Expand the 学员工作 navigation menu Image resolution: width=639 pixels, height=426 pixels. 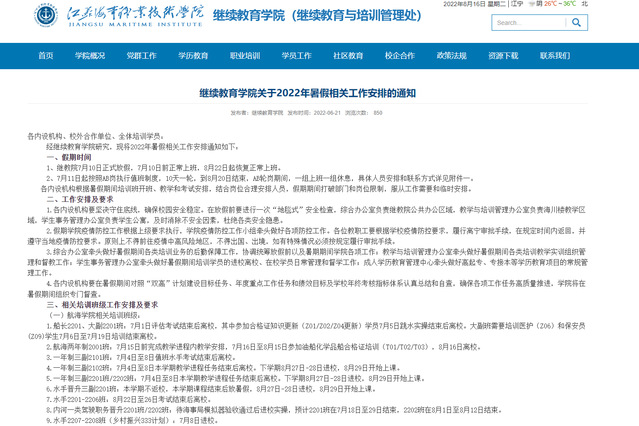(297, 56)
